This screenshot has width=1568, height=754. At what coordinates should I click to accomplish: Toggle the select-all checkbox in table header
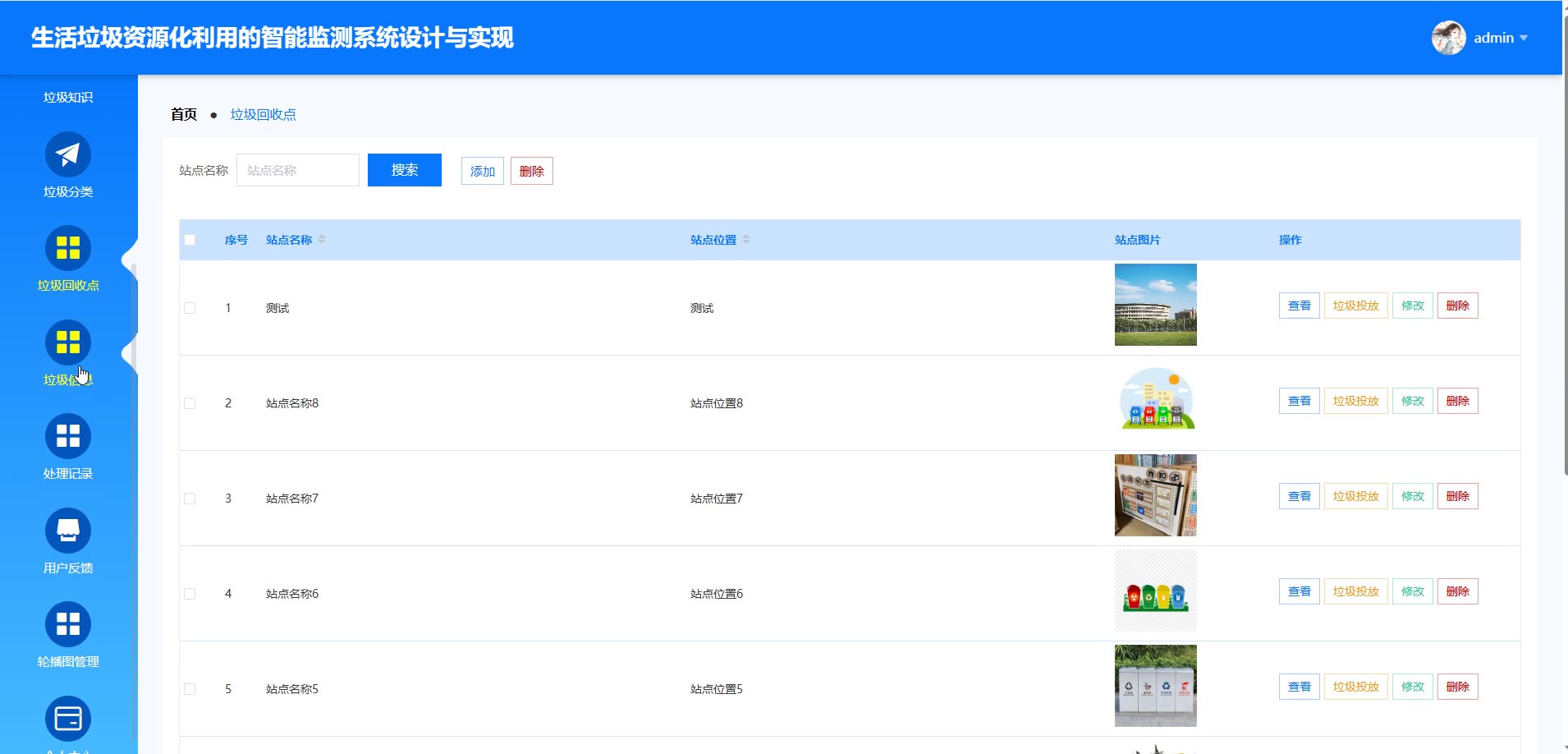(x=190, y=240)
